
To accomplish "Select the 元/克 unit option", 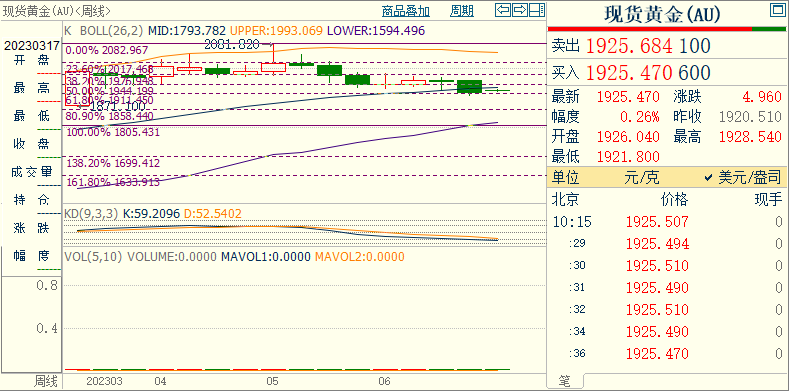I will [x=641, y=177].
